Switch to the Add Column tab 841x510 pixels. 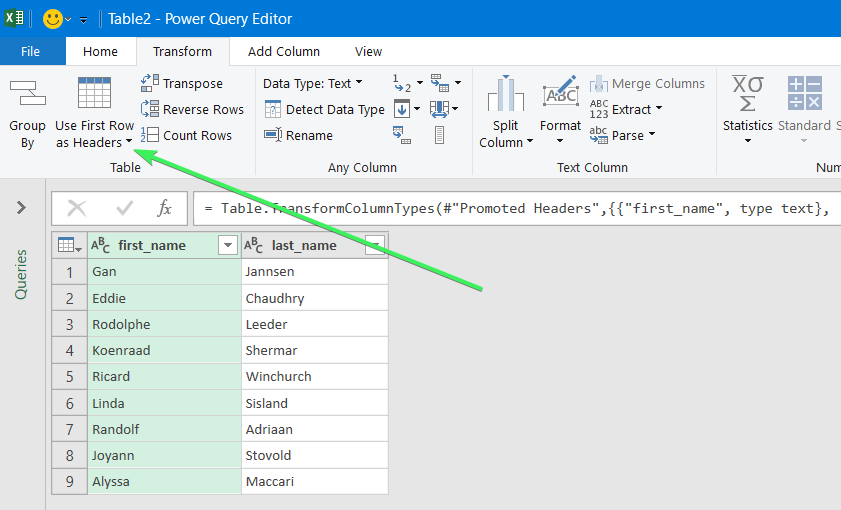click(x=284, y=51)
